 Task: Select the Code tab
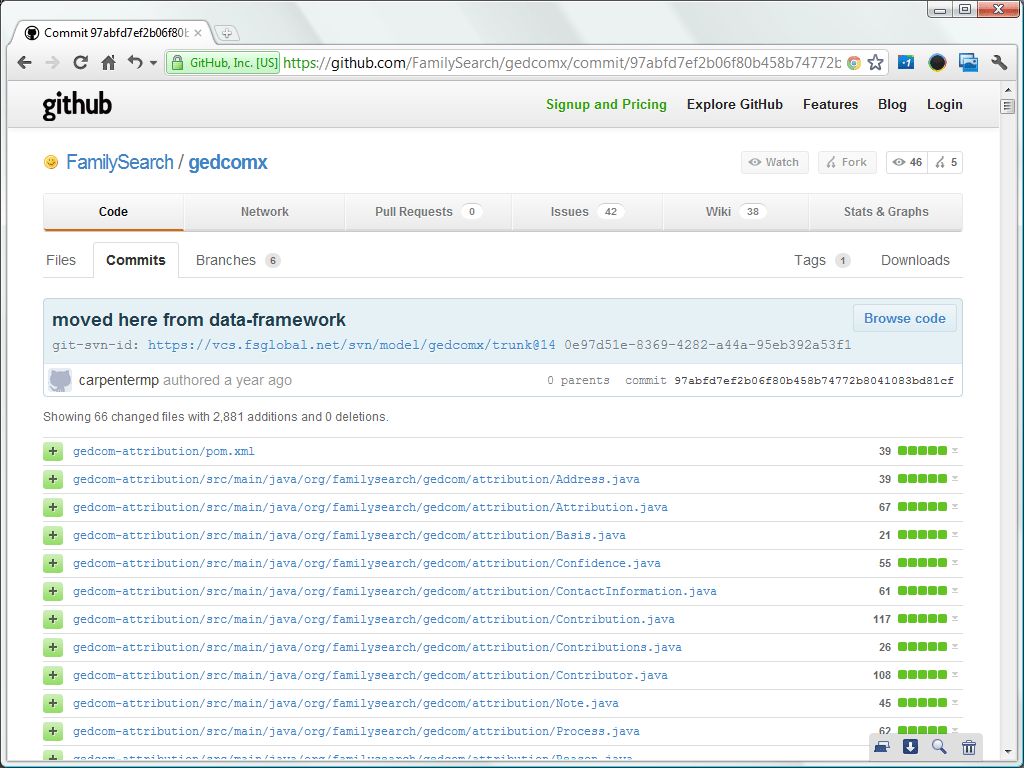(113, 212)
